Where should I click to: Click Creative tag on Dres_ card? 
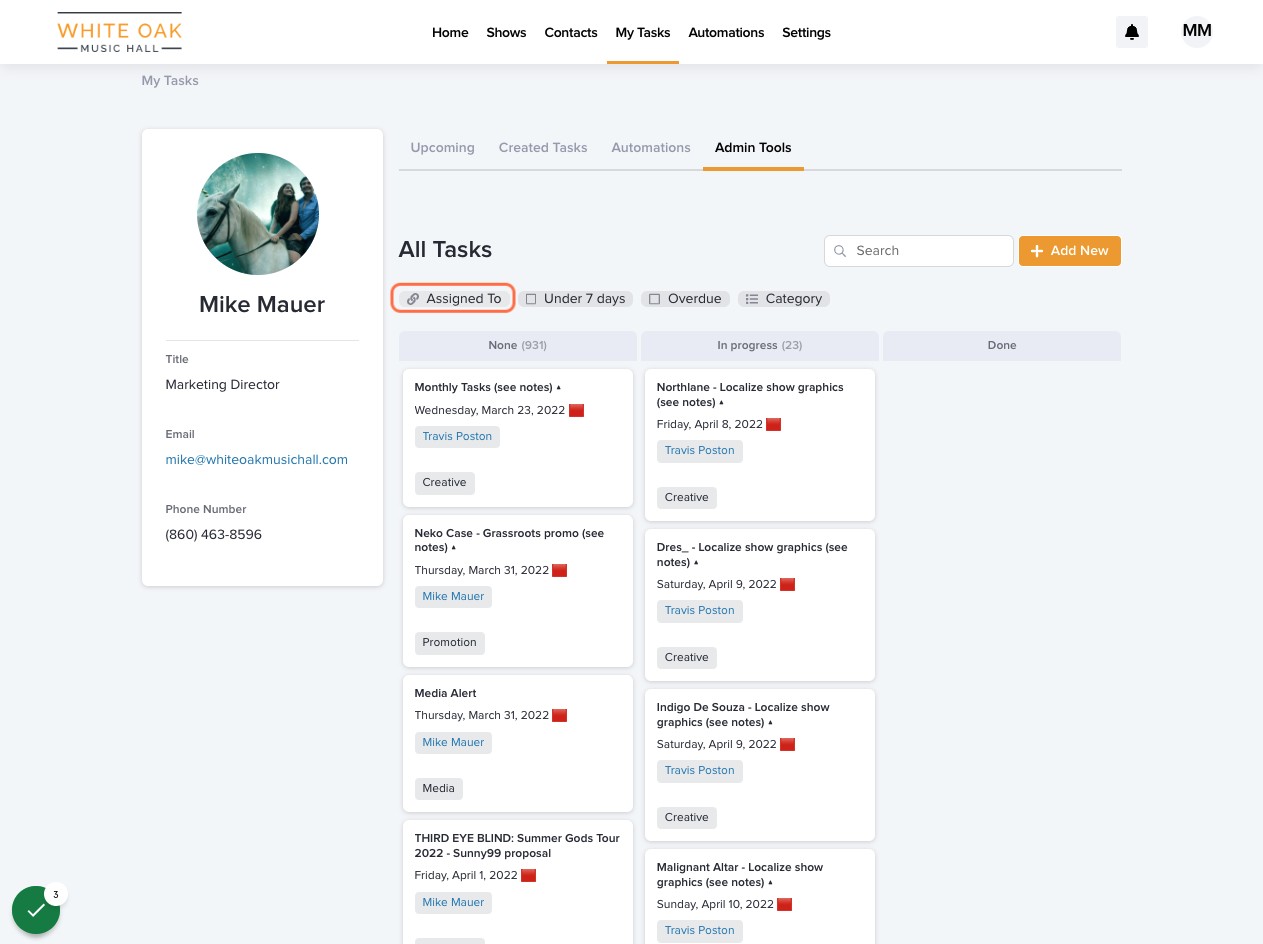tap(686, 657)
